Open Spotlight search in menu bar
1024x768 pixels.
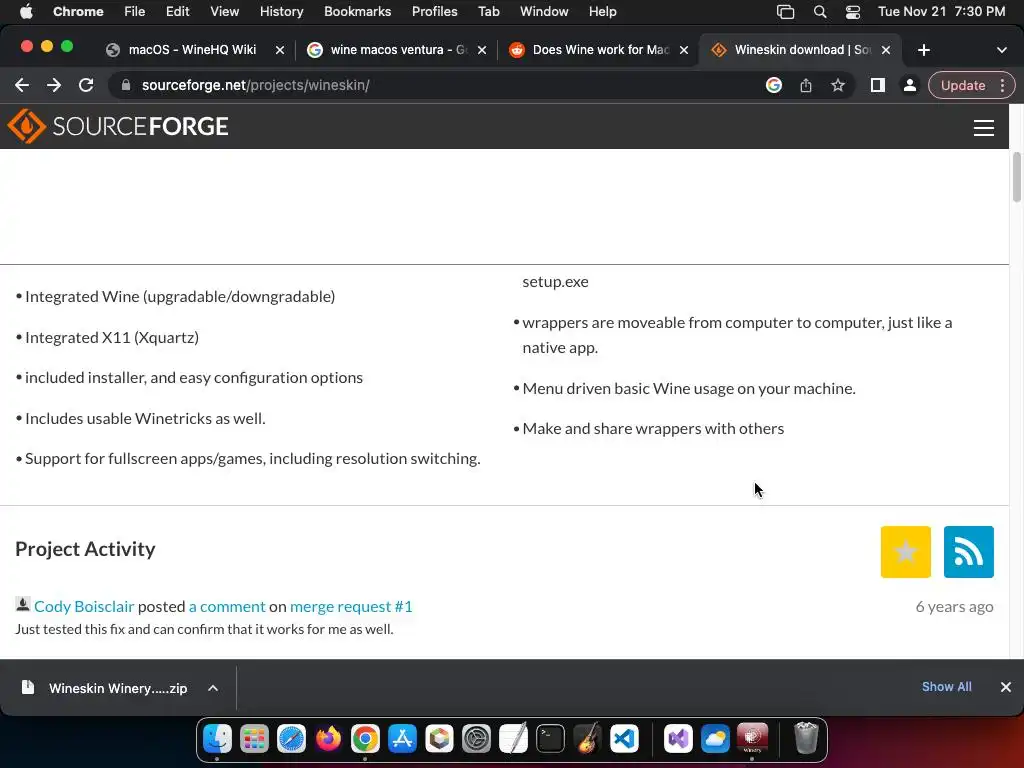pyautogui.click(x=820, y=12)
